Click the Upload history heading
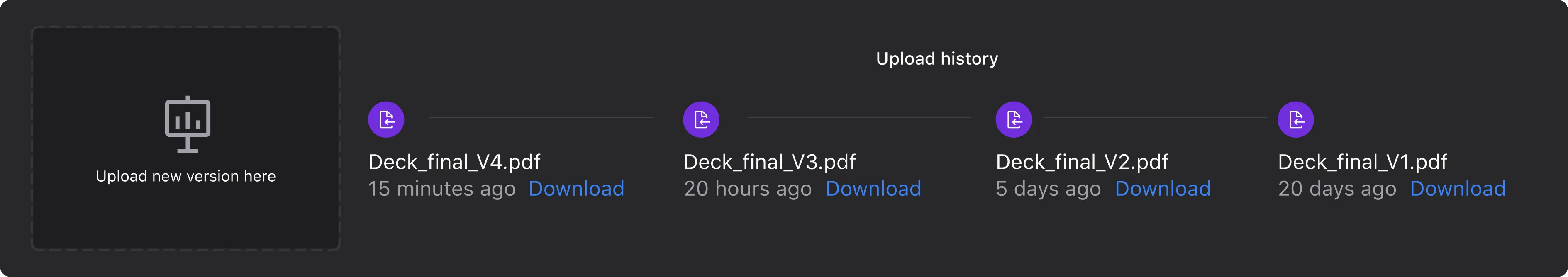This screenshot has height=277, width=1568. pyautogui.click(x=937, y=58)
